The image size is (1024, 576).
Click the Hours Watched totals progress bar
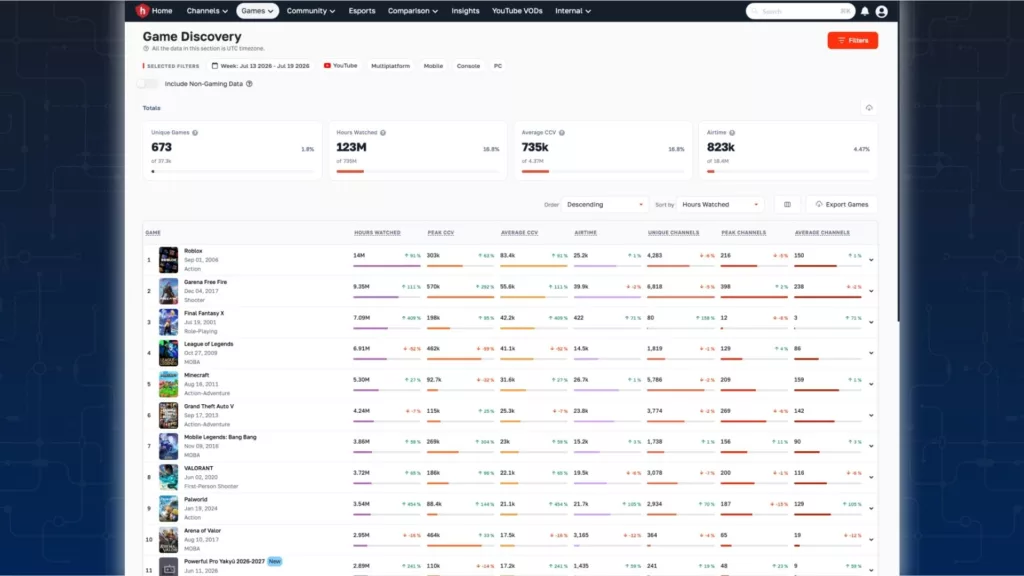tap(417, 171)
